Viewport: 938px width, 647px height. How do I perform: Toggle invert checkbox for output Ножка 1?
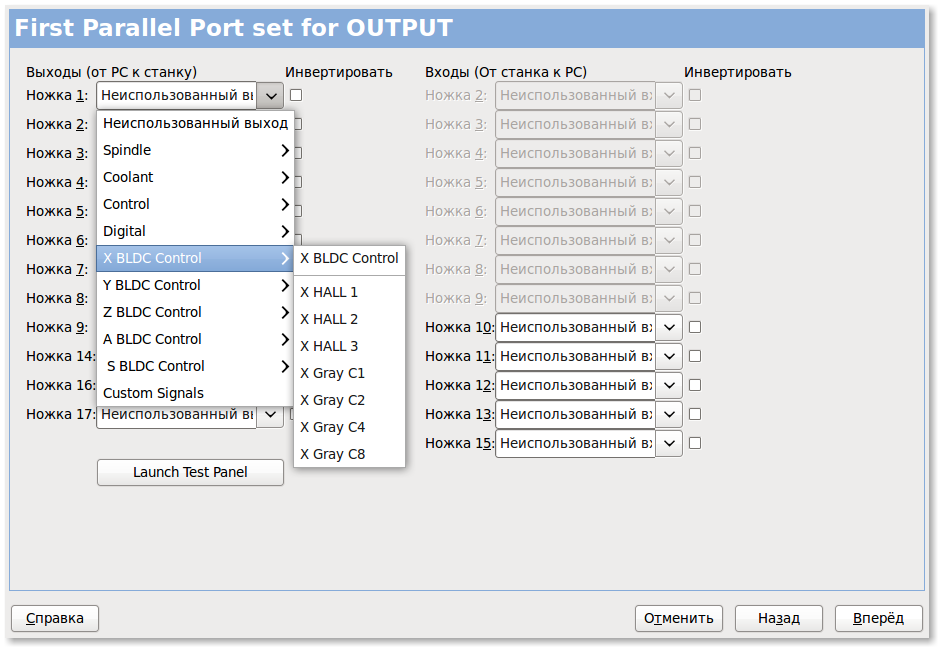click(x=296, y=95)
